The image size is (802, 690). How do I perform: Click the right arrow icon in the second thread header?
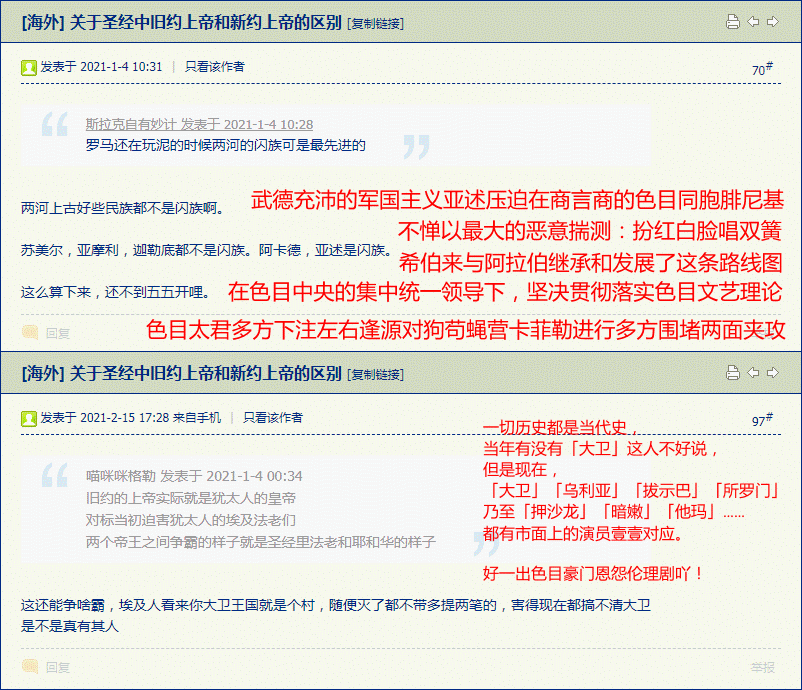772,372
